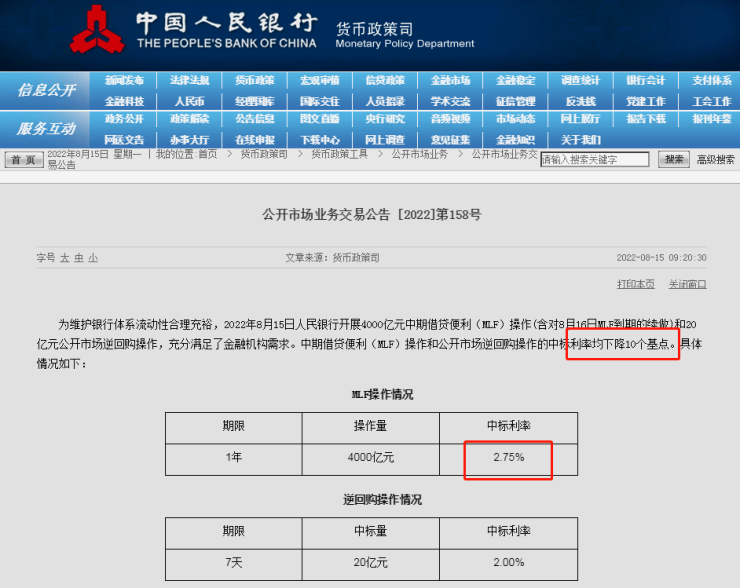Open 意见征集 link
The width and height of the screenshot is (740, 588).
[x=450, y=140]
